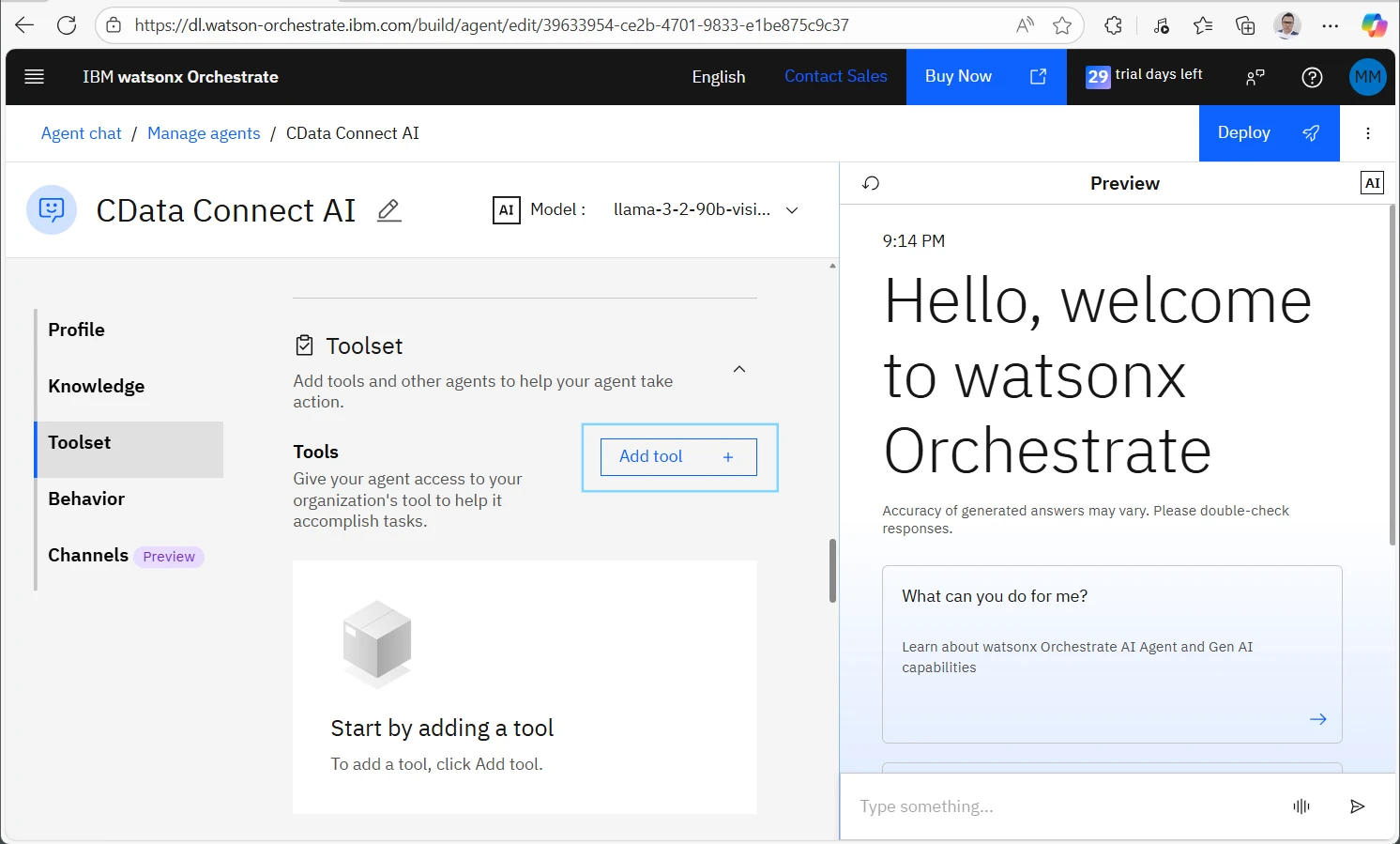This screenshot has height=844, width=1400.
Task: Open the help question mark icon
Action: pyautogui.click(x=1312, y=77)
